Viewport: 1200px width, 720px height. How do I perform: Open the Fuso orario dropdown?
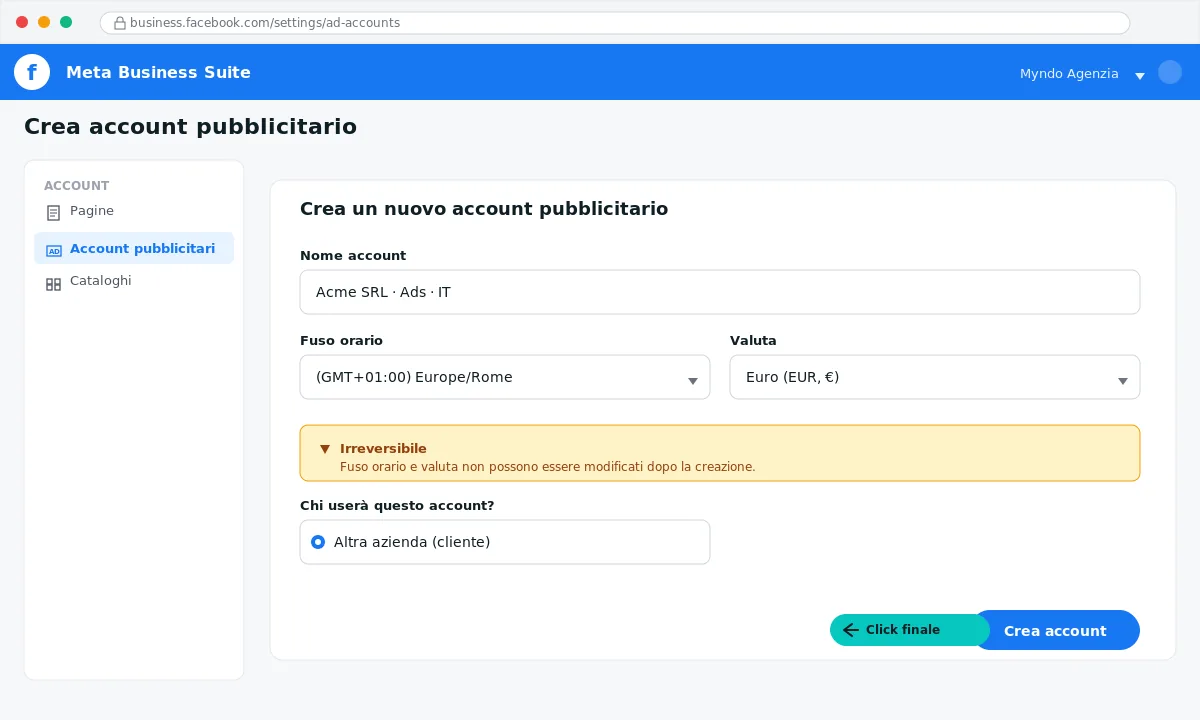coord(505,377)
